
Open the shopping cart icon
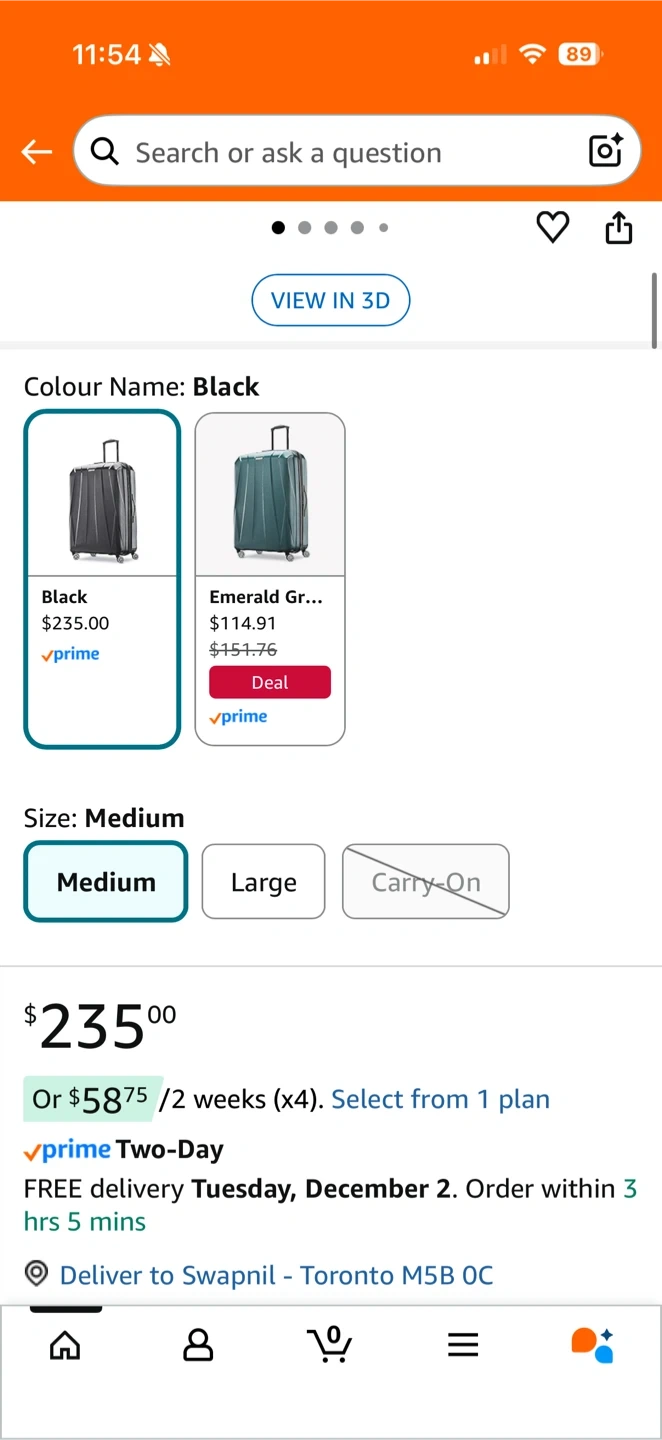point(330,1345)
